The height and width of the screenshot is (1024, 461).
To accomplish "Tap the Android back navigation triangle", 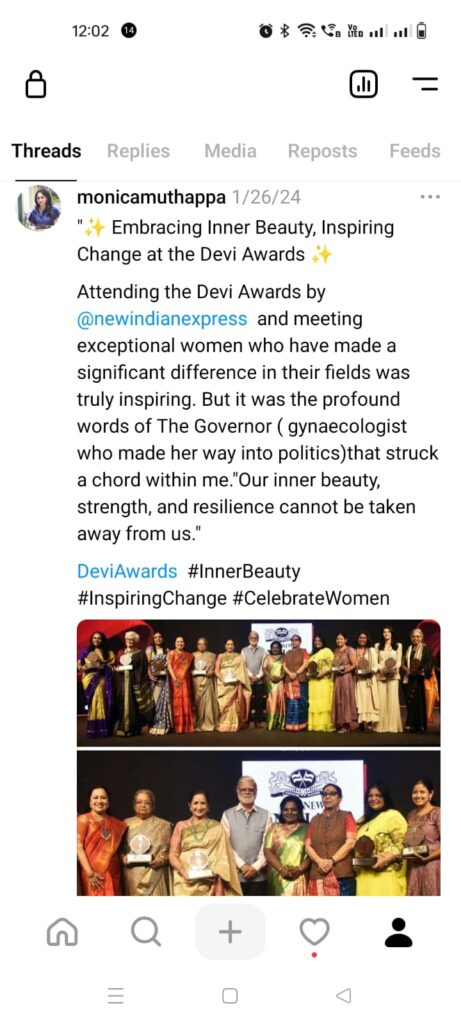I will (343, 995).
